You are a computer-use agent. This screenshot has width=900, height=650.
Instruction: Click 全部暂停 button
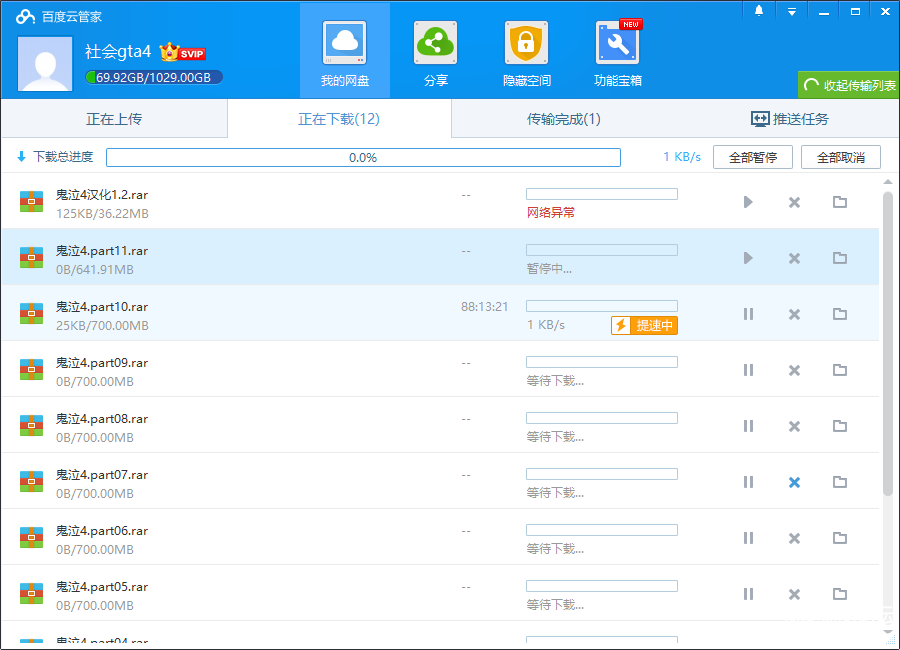click(x=752, y=157)
